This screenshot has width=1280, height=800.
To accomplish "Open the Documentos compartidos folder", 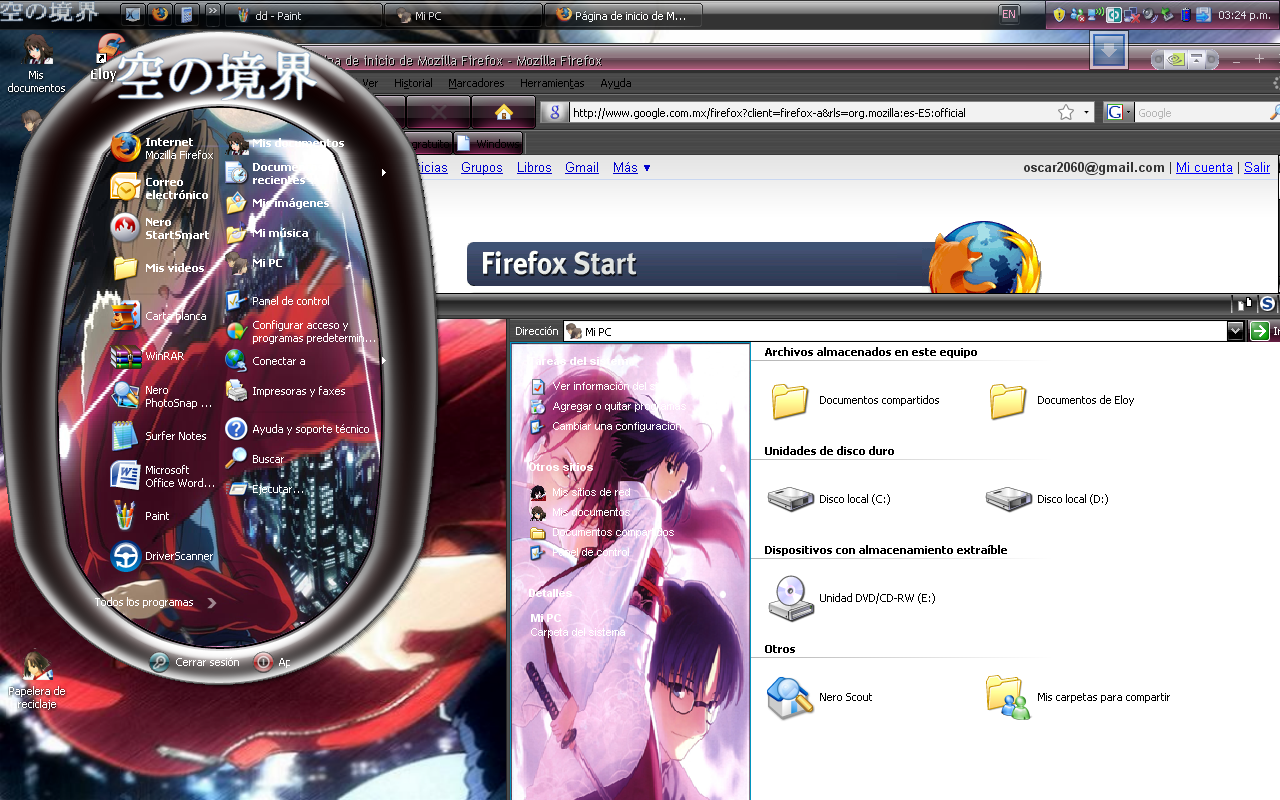I will click(855, 400).
